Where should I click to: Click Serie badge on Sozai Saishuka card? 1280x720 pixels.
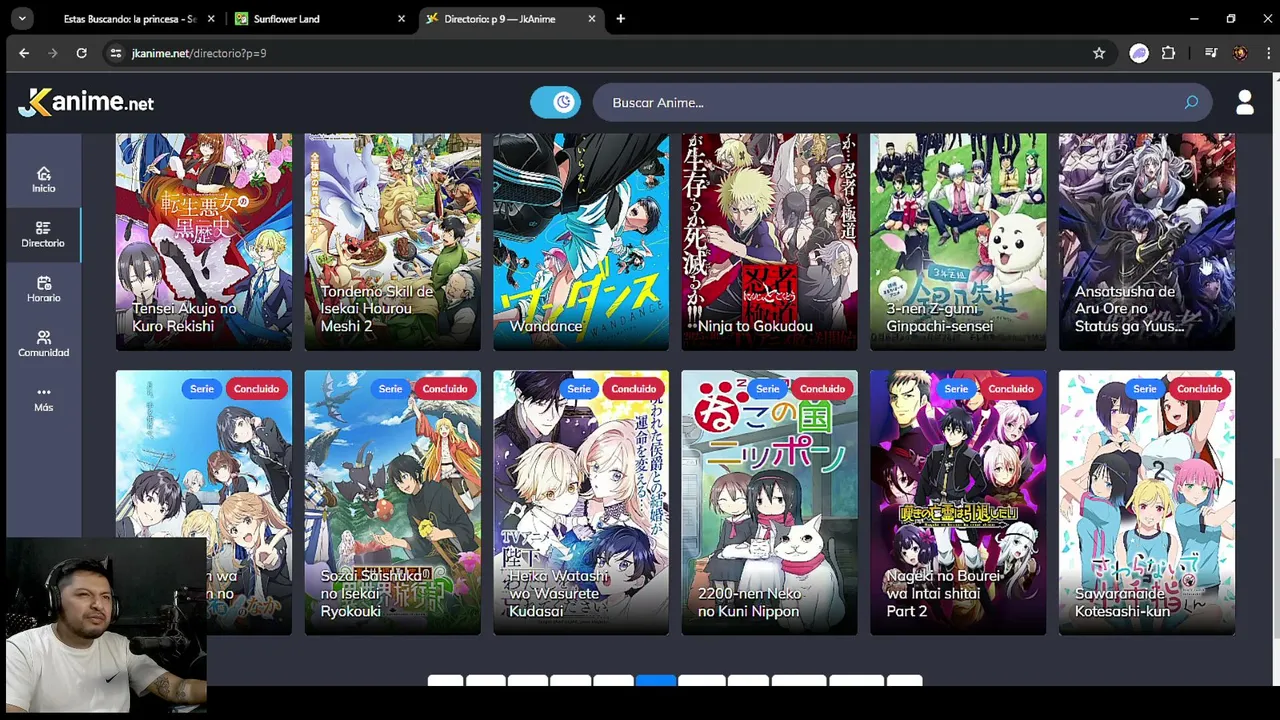[x=390, y=389]
